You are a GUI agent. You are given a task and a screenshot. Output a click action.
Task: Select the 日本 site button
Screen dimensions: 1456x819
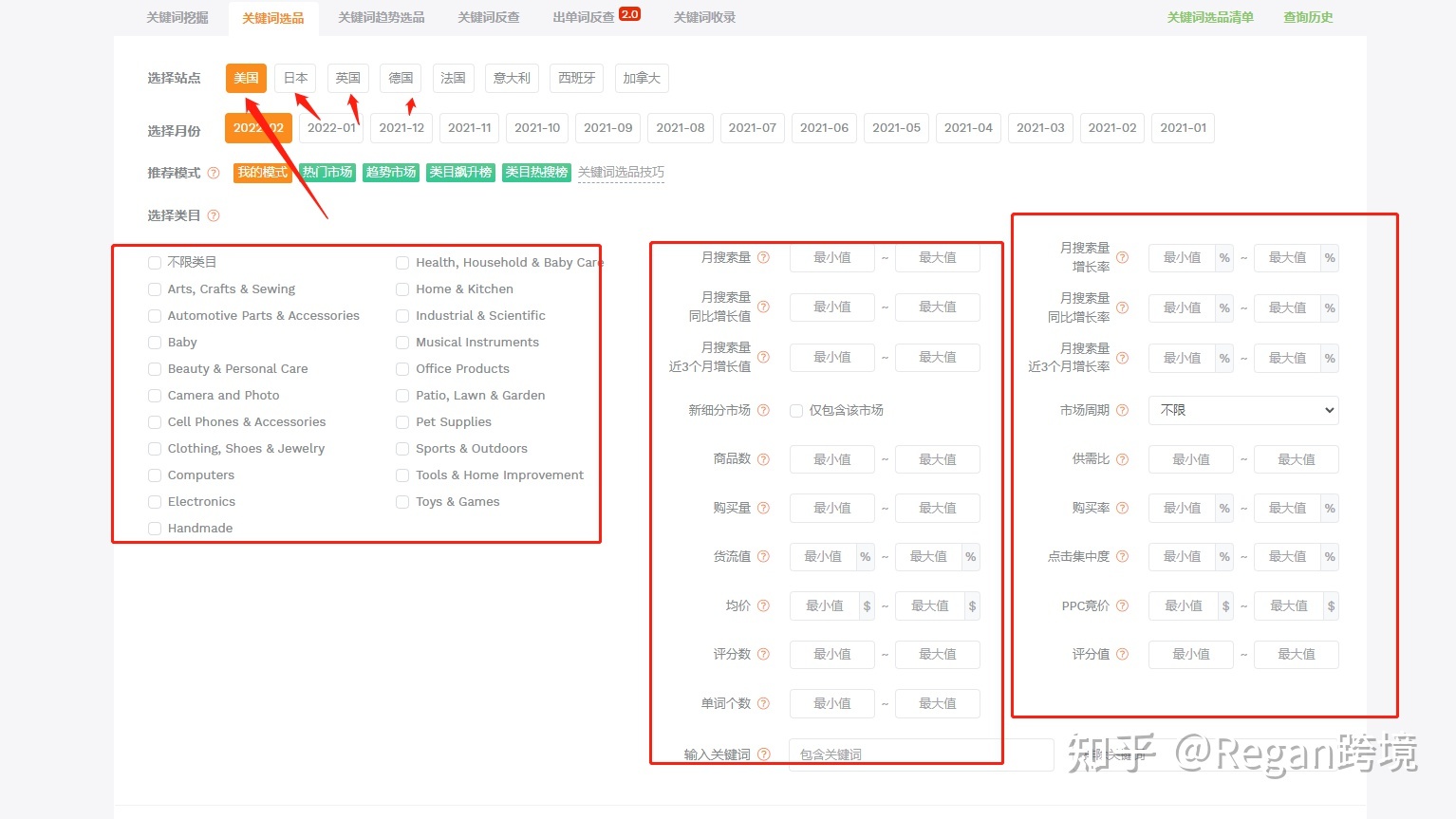[x=295, y=79]
